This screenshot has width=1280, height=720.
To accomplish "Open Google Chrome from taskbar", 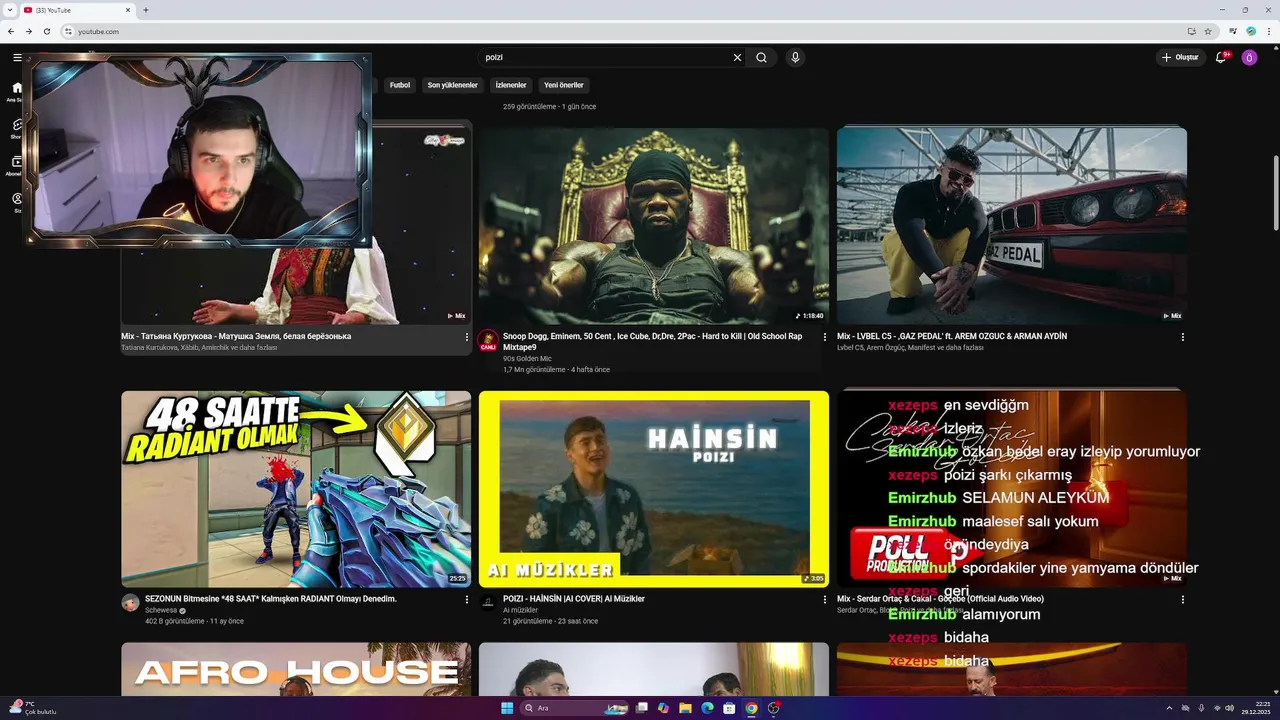I will point(751,708).
